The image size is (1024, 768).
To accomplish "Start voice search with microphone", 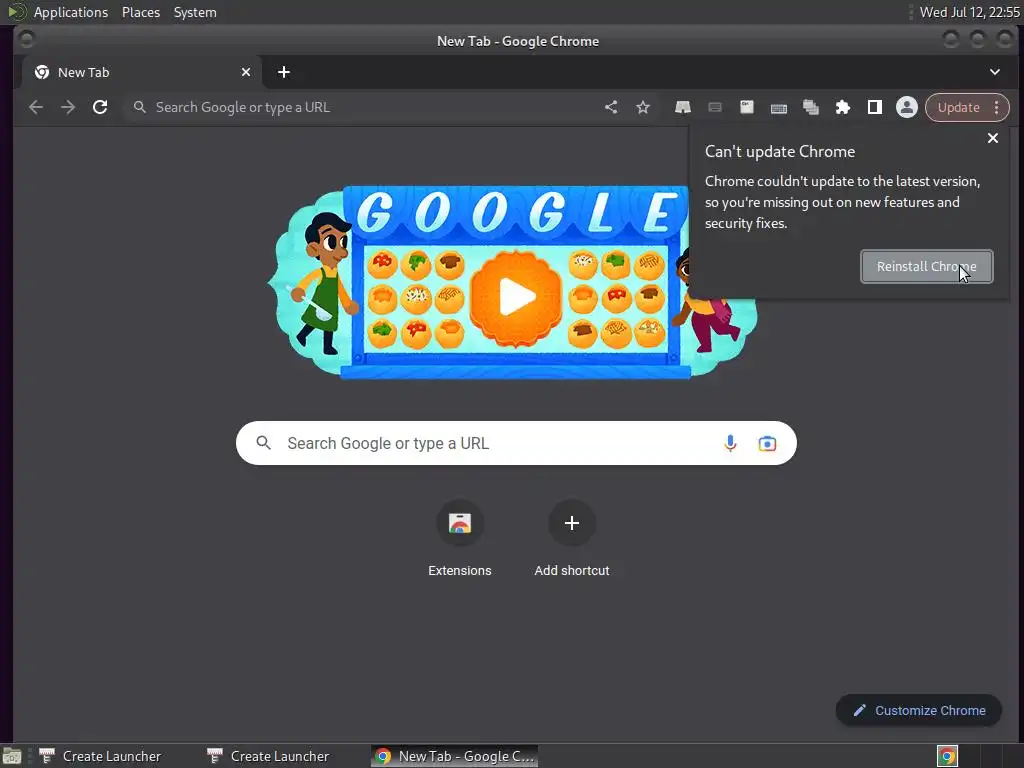I will pyautogui.click(x=730, y=443).
